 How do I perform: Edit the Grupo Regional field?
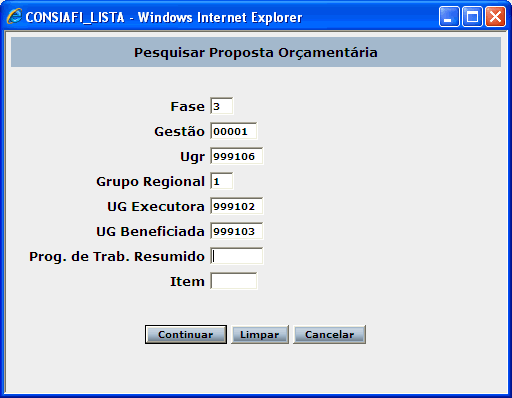coord(222,181)
